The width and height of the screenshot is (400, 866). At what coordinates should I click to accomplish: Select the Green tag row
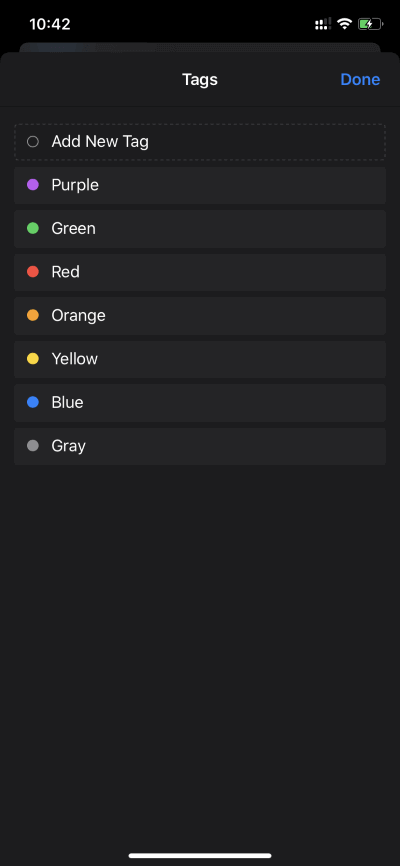200,229
